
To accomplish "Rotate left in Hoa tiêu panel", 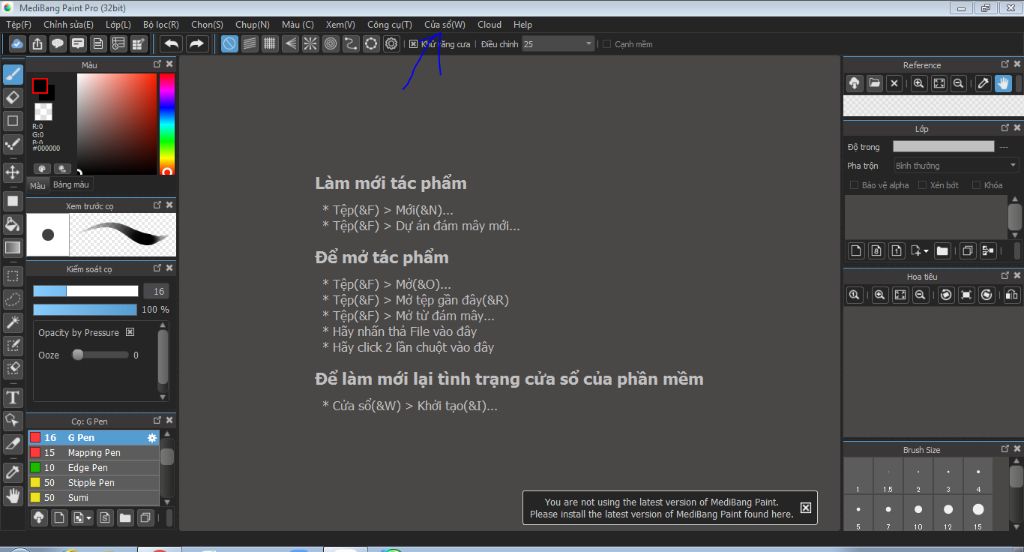I will point(946,295).
